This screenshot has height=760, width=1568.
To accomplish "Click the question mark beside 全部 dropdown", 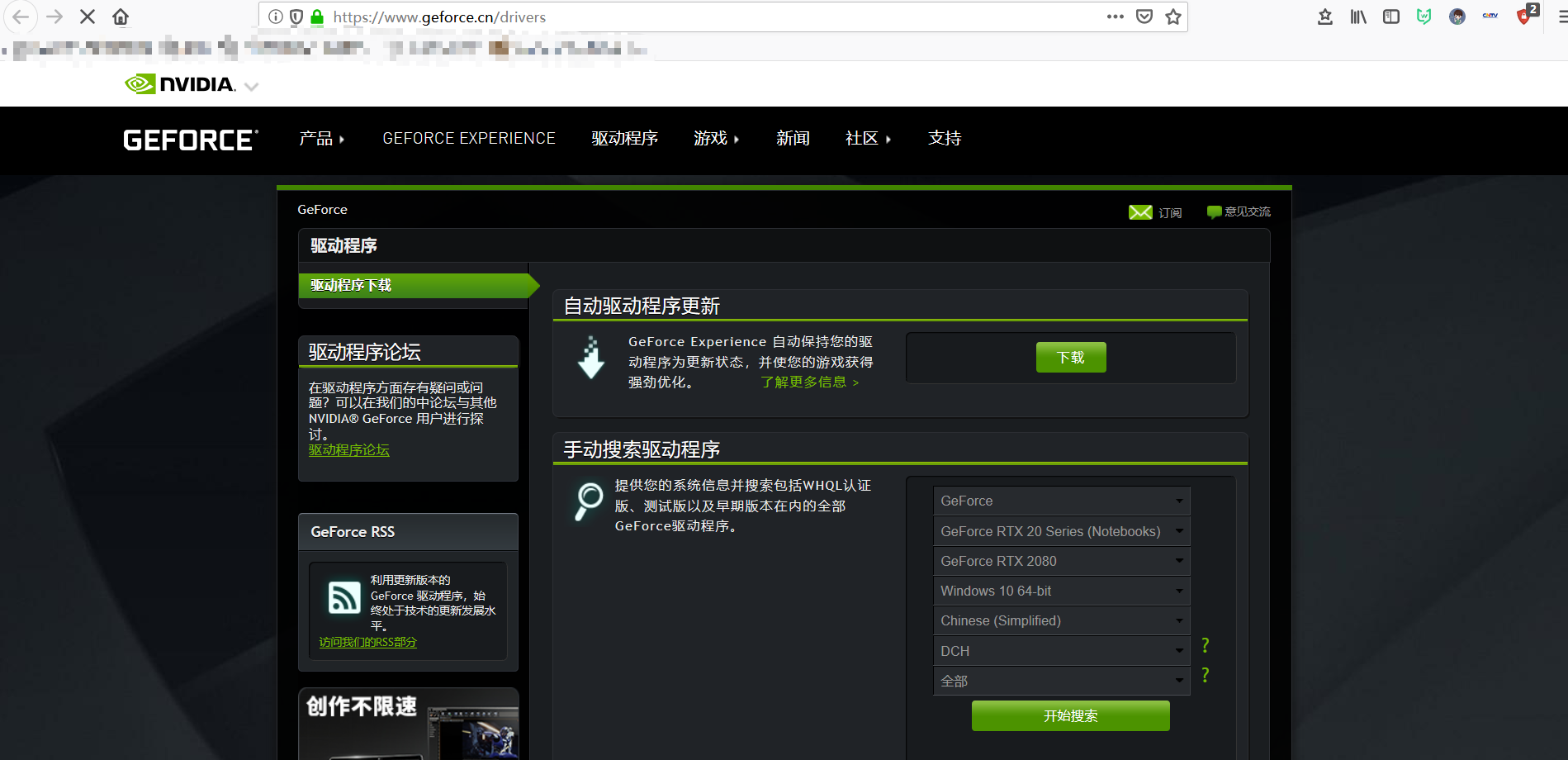I will 1206,676.
